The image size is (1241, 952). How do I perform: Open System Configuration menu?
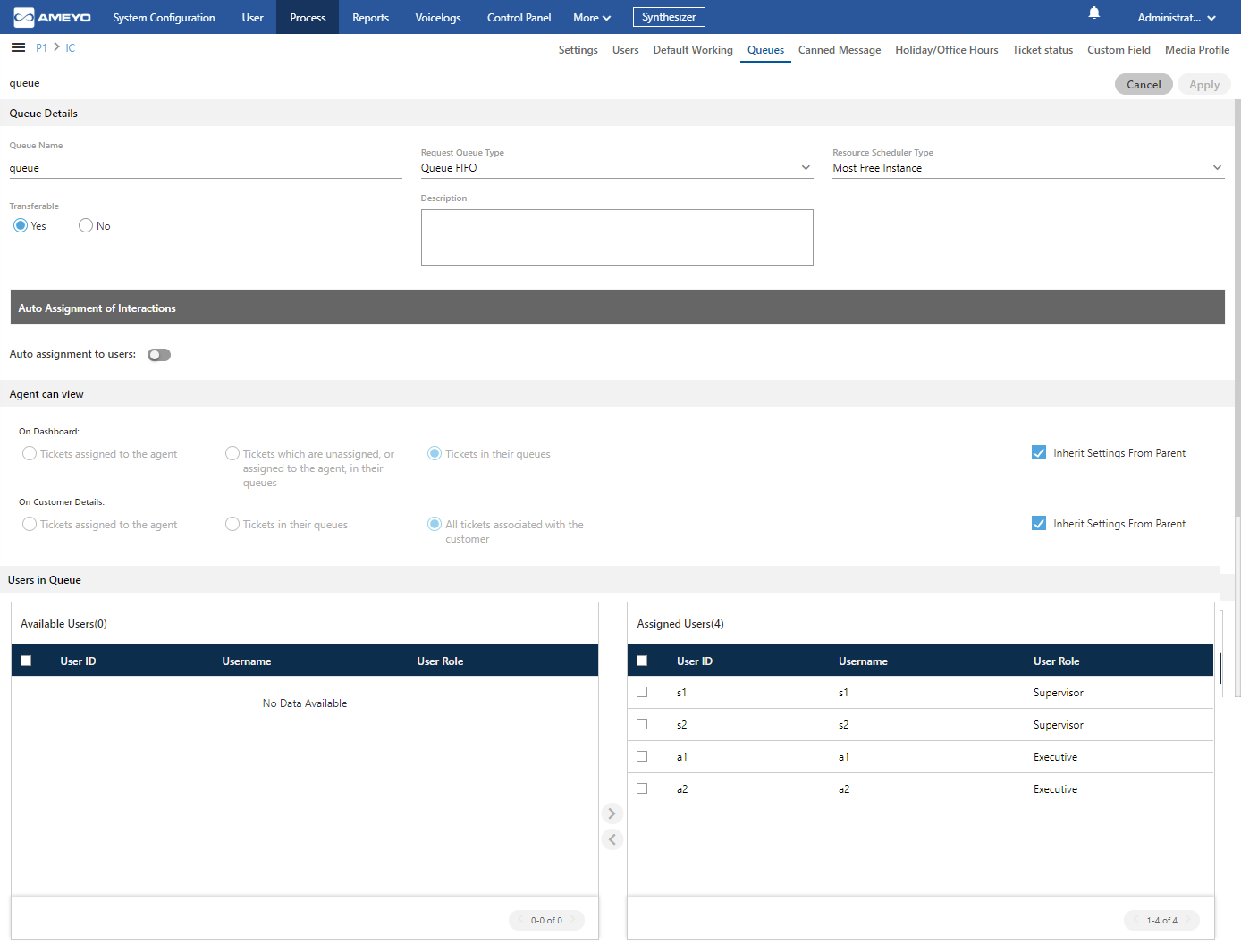click(x=164, y=18)
